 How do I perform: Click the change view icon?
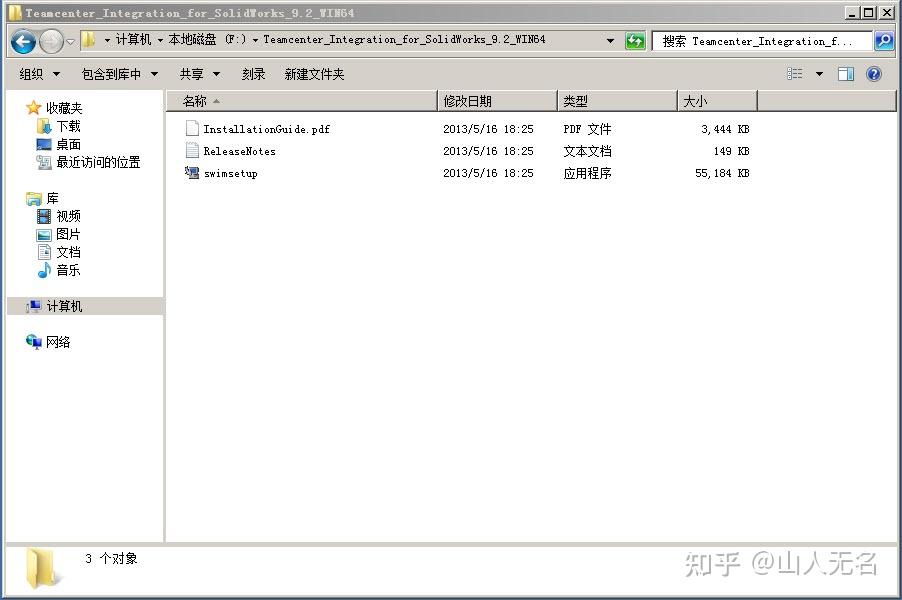click(794, 74)
